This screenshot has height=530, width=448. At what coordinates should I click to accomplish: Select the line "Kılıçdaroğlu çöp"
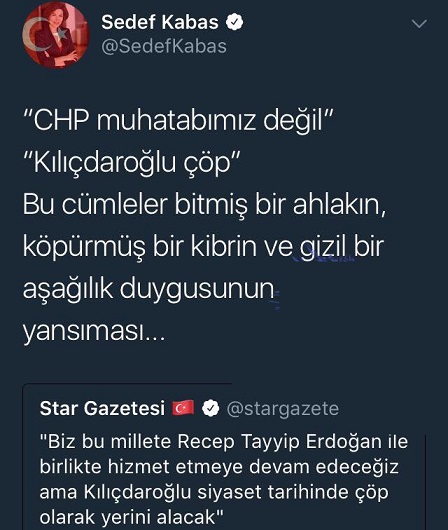coord(132,164)
